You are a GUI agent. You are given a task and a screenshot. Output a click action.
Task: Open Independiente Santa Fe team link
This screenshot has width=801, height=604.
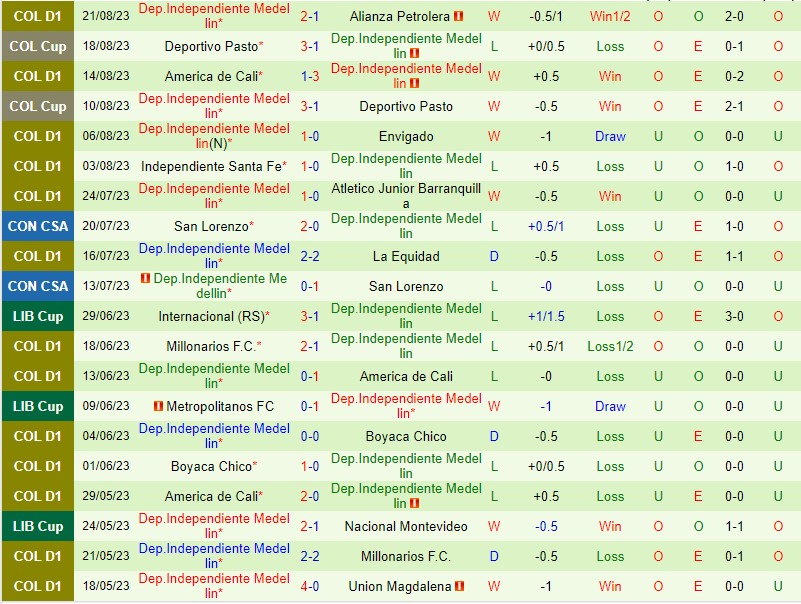click(211, 167)
